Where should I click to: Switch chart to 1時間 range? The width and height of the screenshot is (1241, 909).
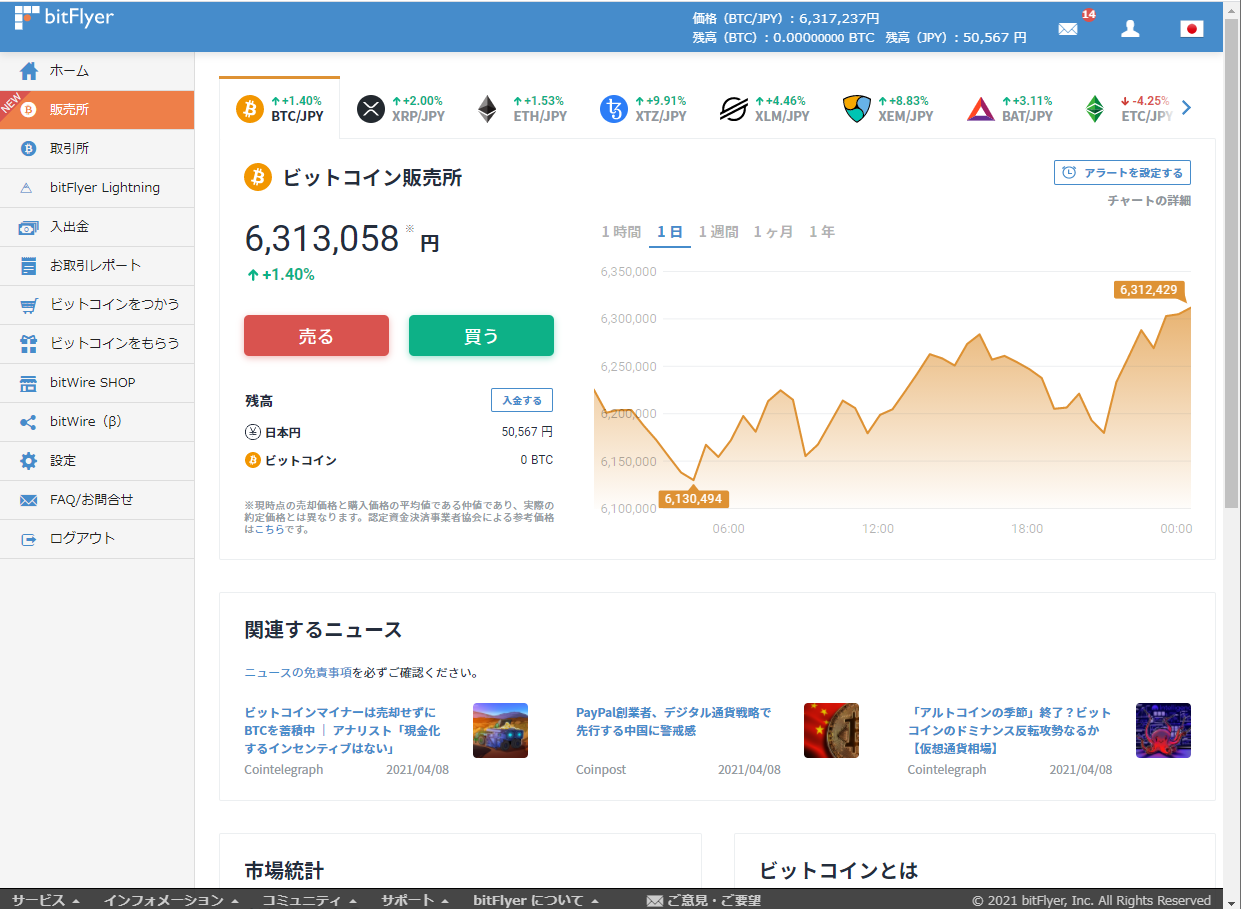621,232
